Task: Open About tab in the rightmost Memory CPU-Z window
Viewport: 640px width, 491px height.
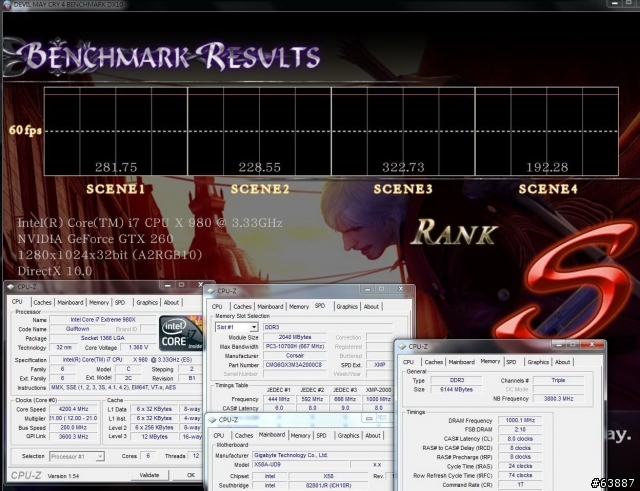Action: click(562, 362)
